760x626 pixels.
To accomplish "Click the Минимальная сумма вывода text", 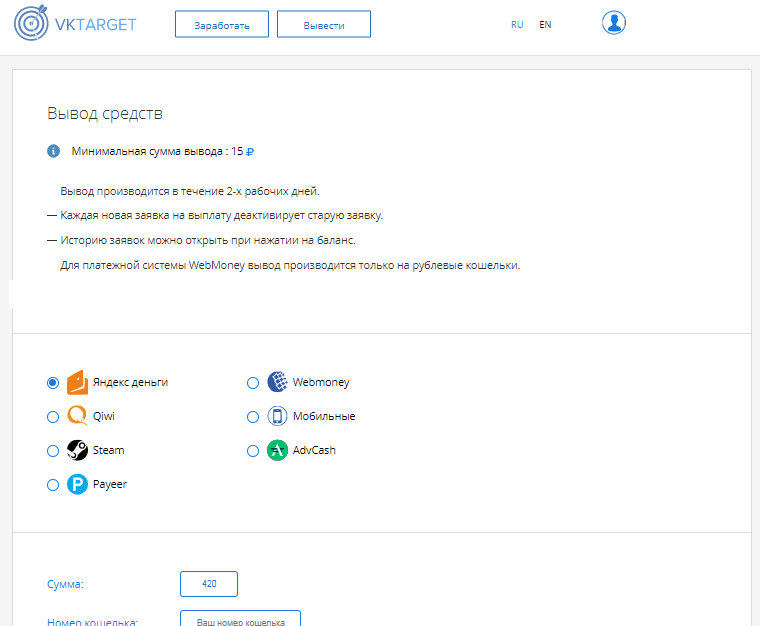I will [158, 151].
